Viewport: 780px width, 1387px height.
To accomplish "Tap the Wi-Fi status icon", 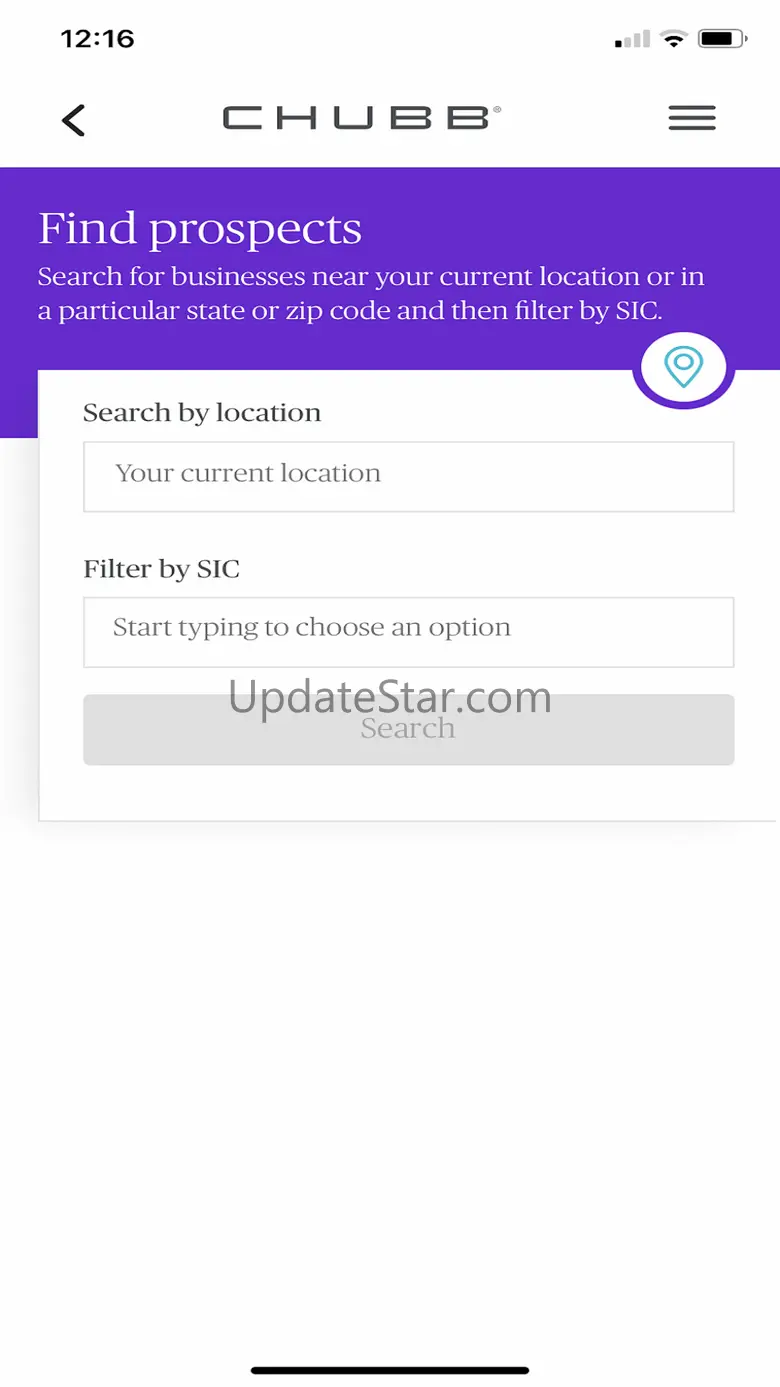I will [675, 40].
